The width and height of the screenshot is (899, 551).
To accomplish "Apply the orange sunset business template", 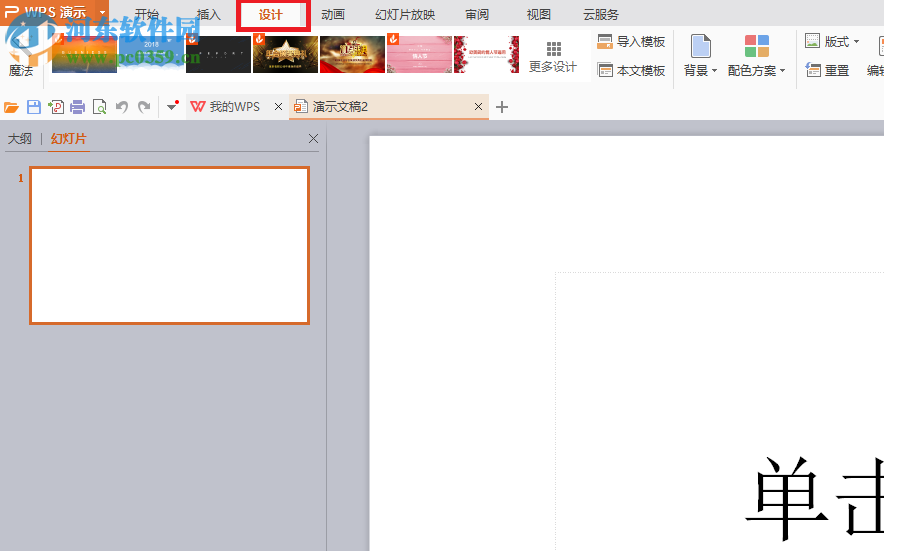I will pos(84,54).
